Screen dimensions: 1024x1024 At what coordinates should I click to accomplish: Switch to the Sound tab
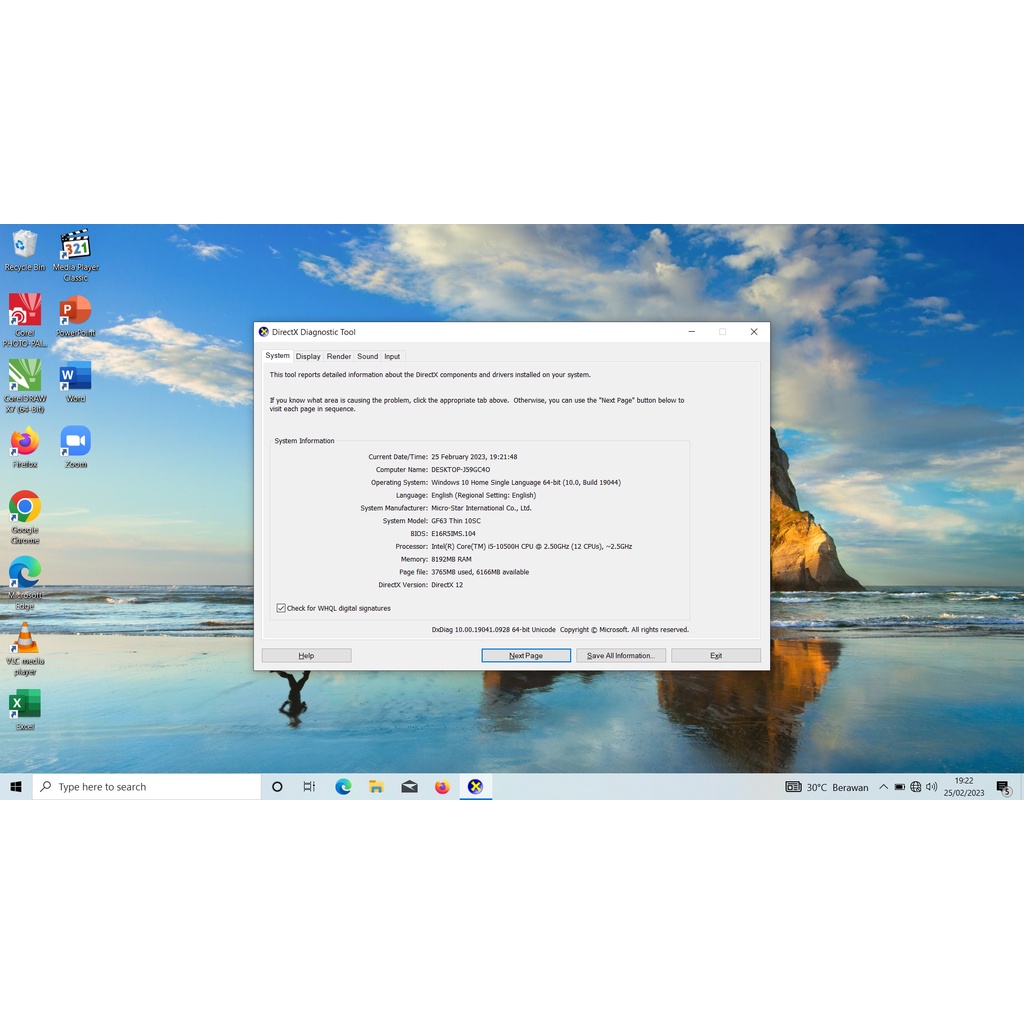click(x=368, y=357)
